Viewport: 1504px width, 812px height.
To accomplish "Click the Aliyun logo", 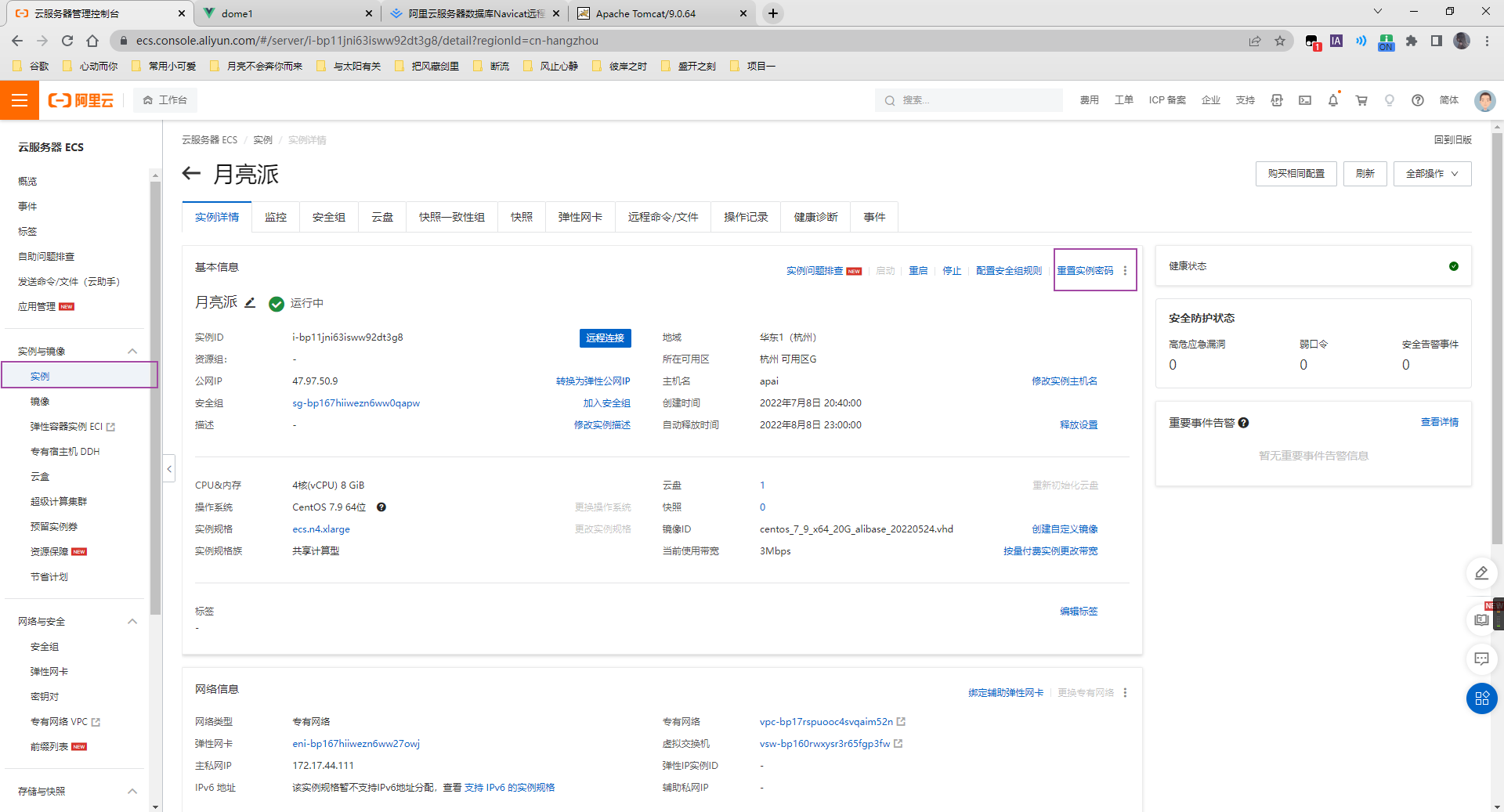I will [81, 100].
